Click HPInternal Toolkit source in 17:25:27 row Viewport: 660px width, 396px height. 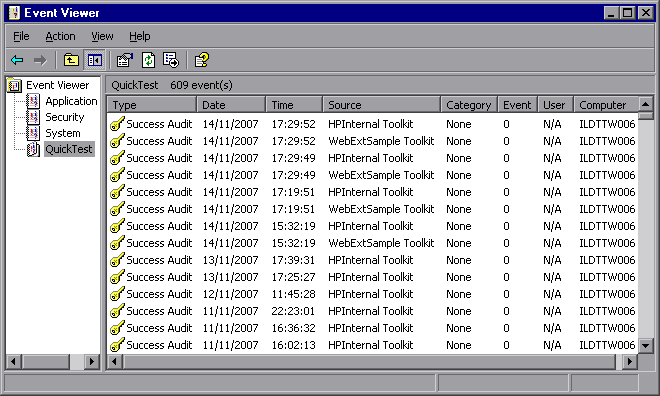370,277
